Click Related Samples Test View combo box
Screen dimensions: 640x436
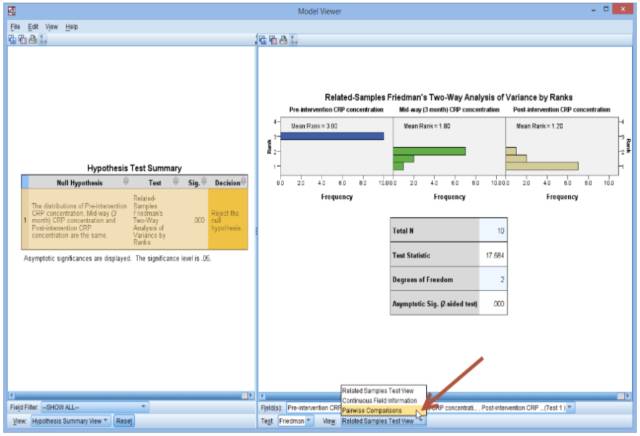(384, 420)
